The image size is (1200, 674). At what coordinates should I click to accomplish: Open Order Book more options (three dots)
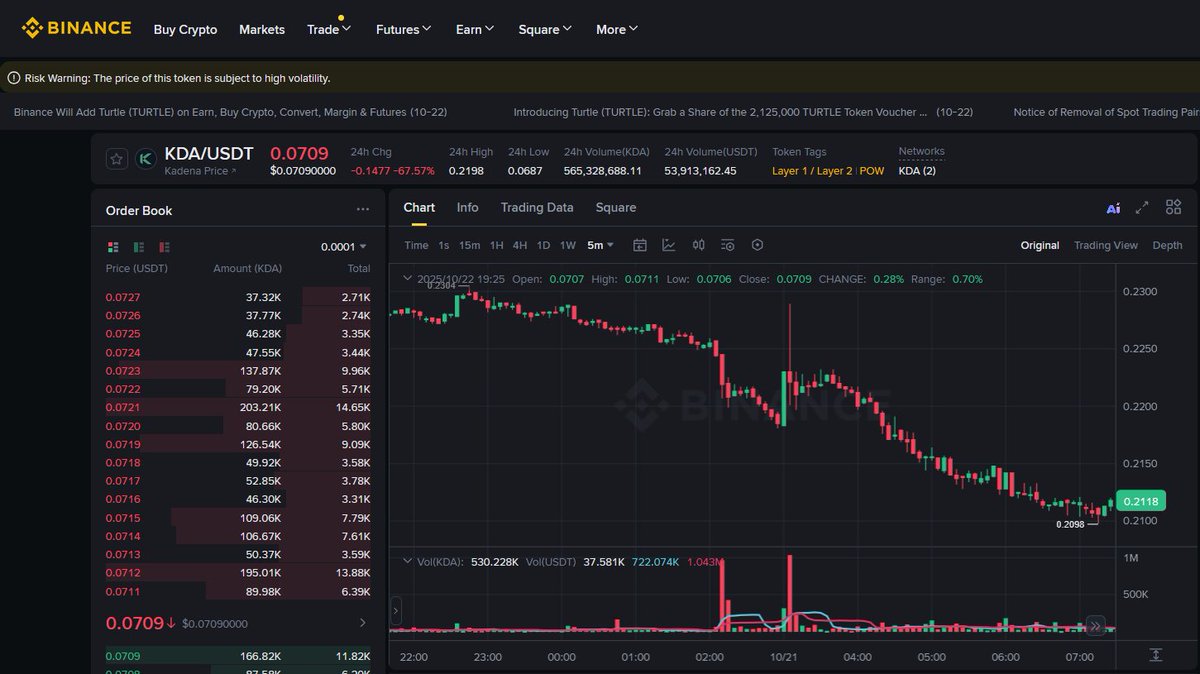point(363,210)
